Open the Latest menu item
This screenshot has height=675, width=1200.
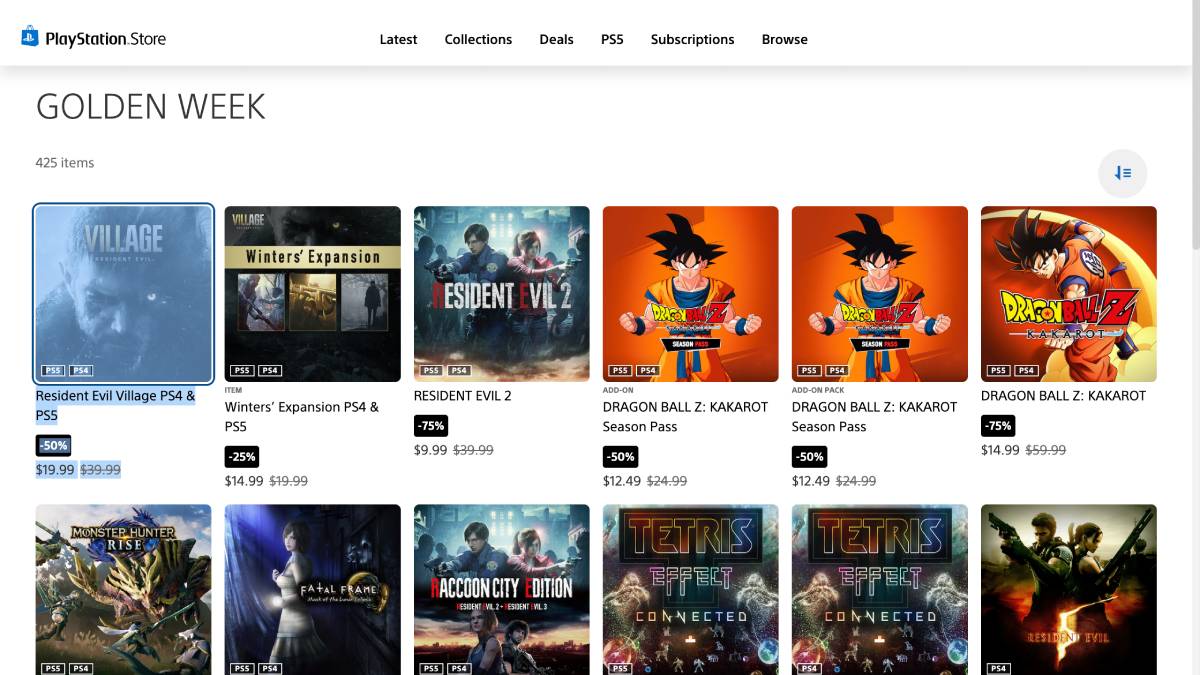tap(398, 39)
